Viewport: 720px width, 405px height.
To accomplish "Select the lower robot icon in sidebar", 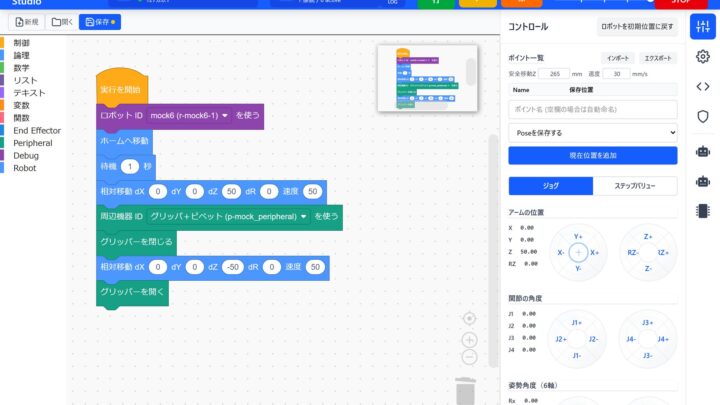I will (x=703, y=181).
